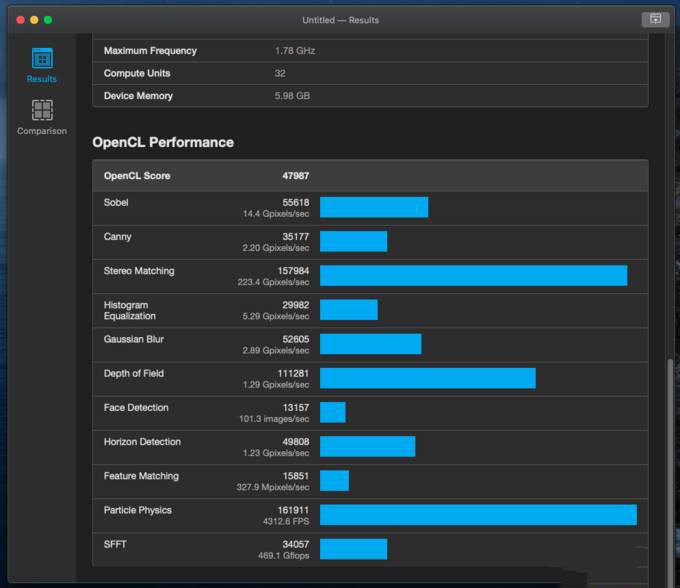Click the 14.4 Gpixels/sec Sobel rate
This screenshot has height=588, width=680.
click(x=276, y=214)
